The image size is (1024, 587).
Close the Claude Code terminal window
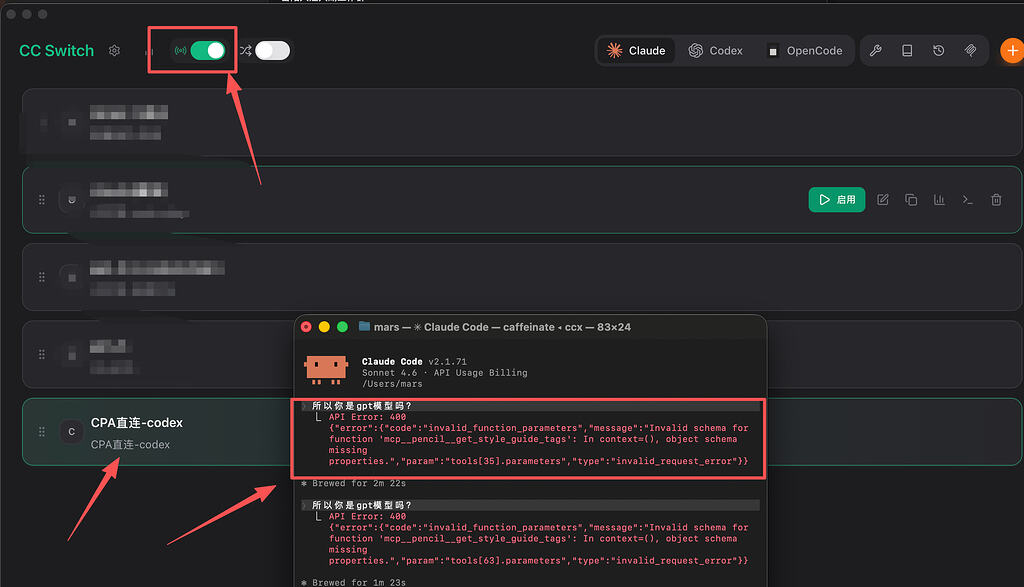[306, 326]
